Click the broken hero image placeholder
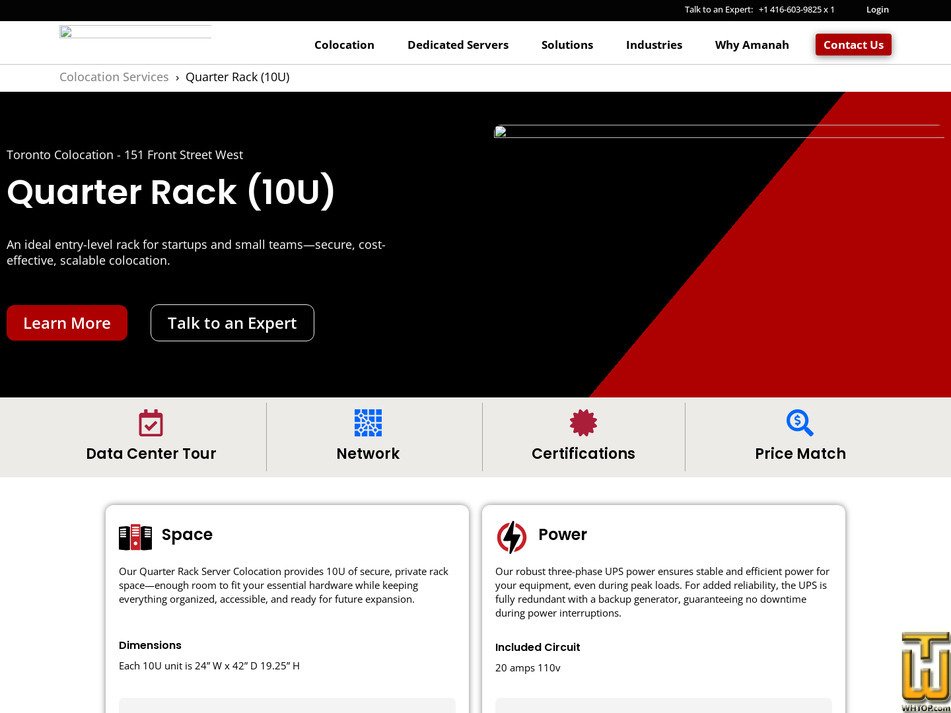Image resolution: width=951 pixels, height=713 pixels. click(x=719, y=132)
